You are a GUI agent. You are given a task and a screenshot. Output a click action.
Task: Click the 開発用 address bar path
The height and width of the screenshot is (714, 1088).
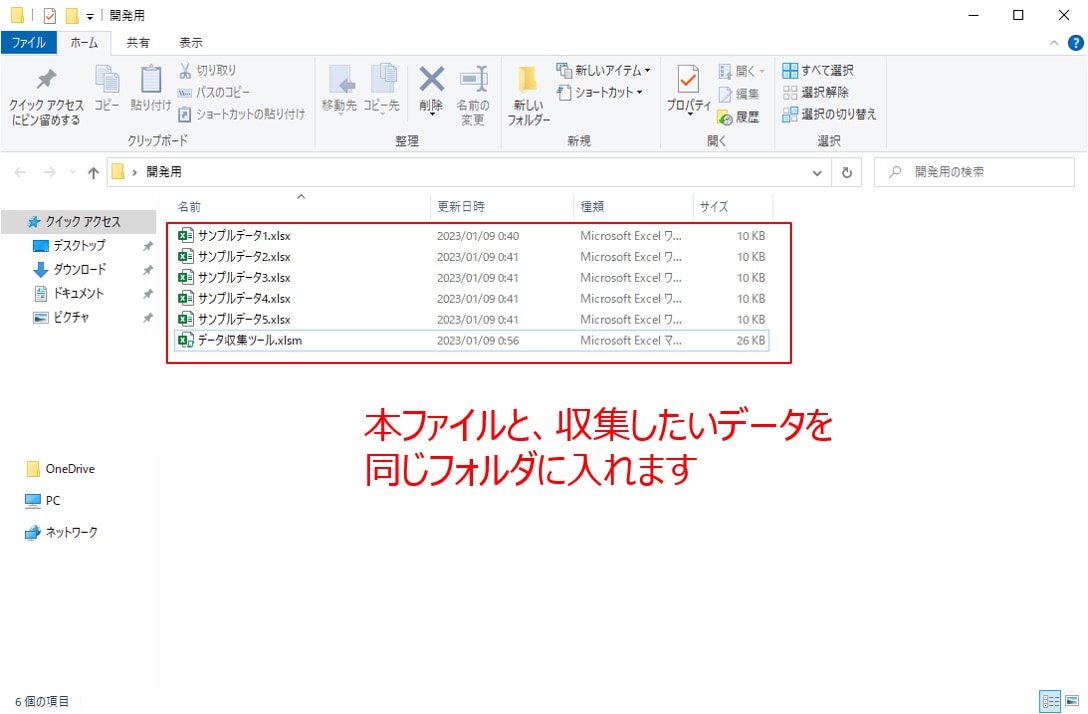(164, 172)
